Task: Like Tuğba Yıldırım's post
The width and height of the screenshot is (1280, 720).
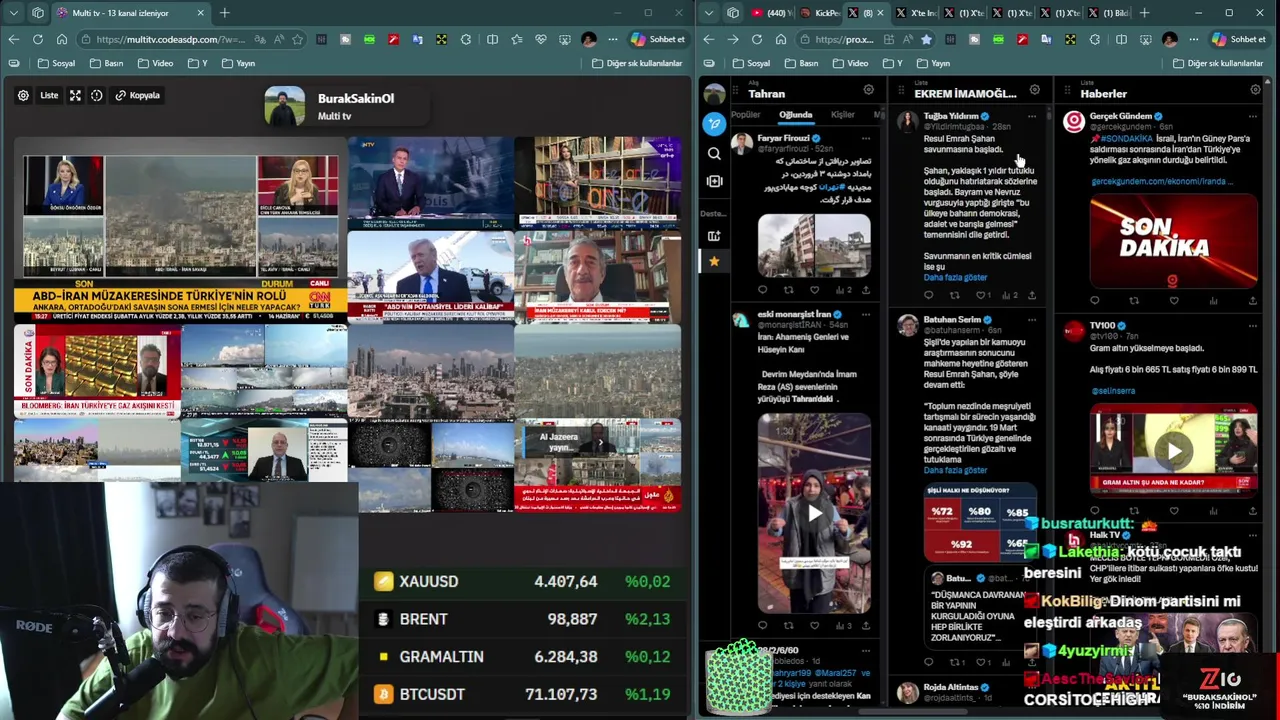Action: pos(982,295)
